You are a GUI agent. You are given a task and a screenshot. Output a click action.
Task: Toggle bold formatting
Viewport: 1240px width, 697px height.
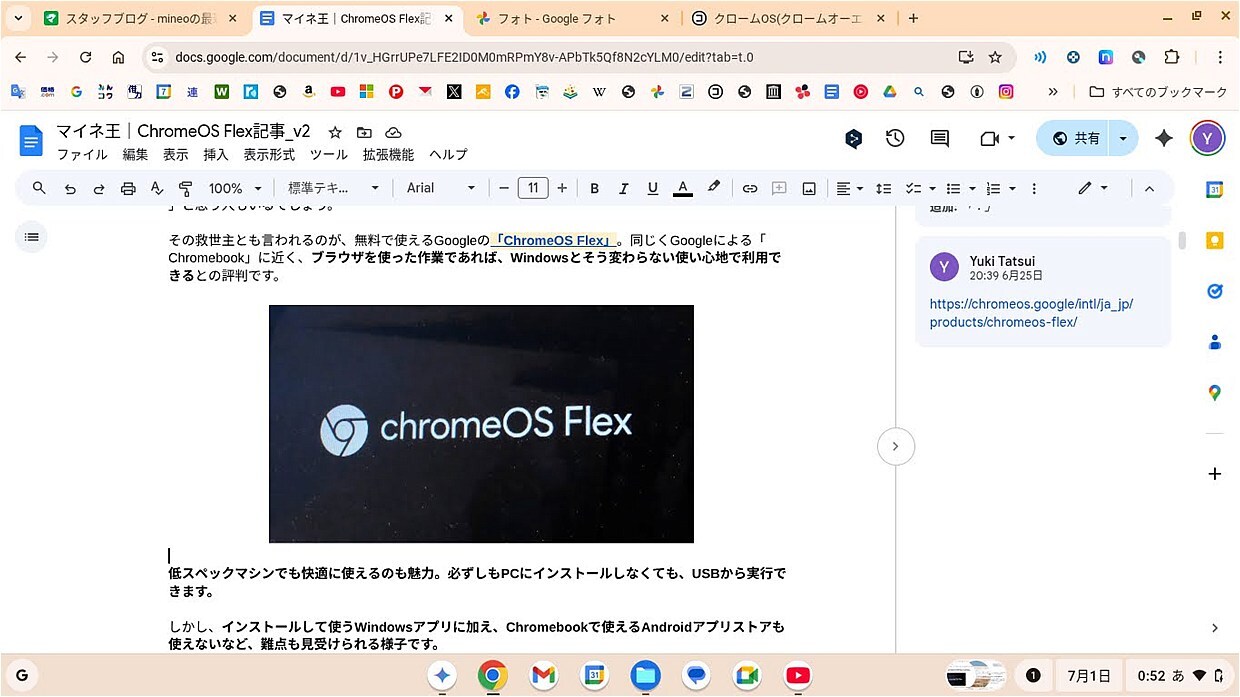tap(594, 188)
